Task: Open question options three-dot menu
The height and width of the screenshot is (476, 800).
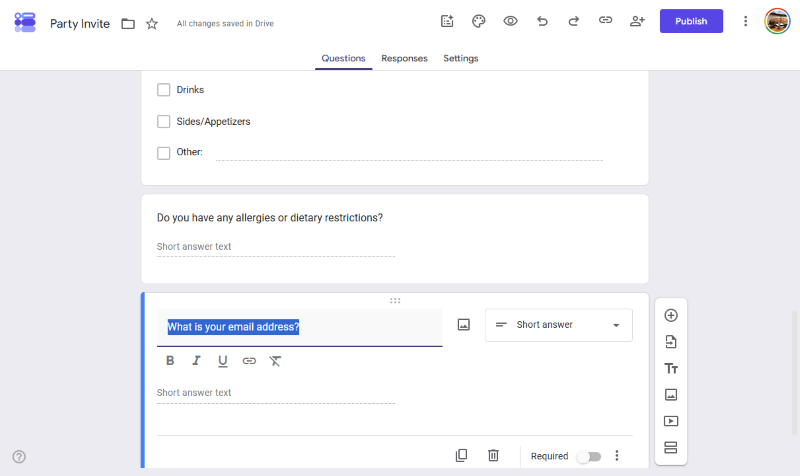Action: tap(617, 456)
